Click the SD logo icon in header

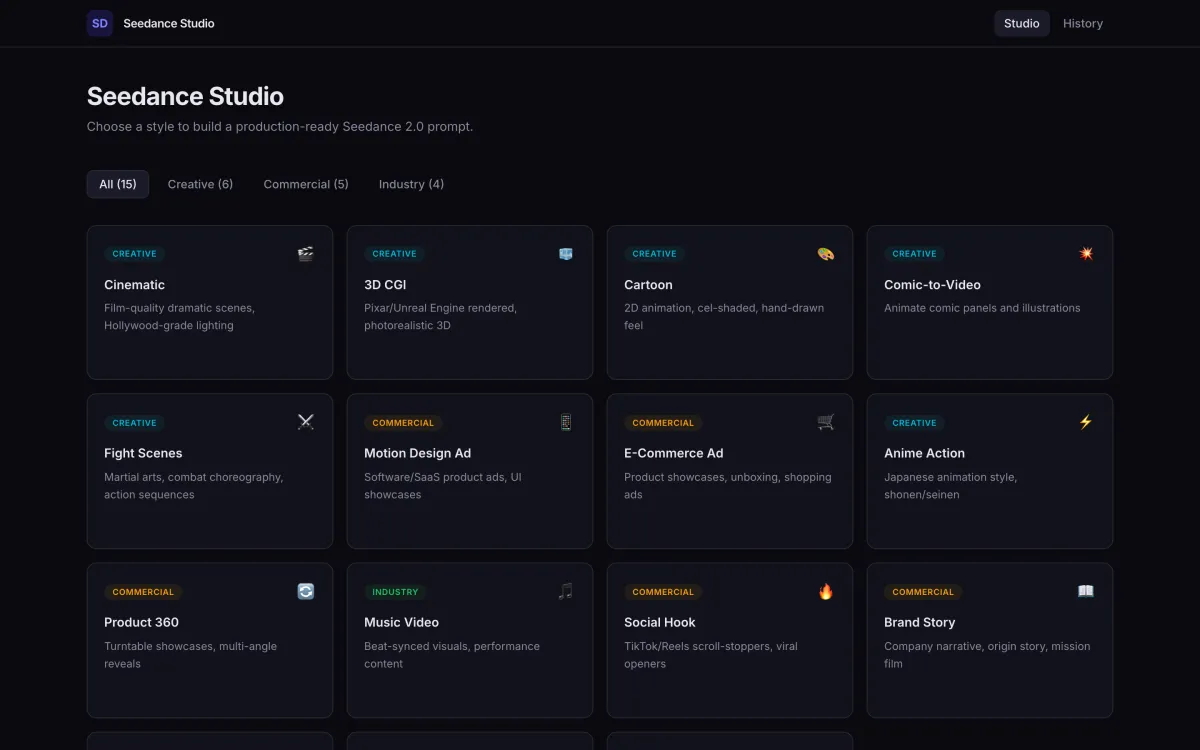coord(100,23)
